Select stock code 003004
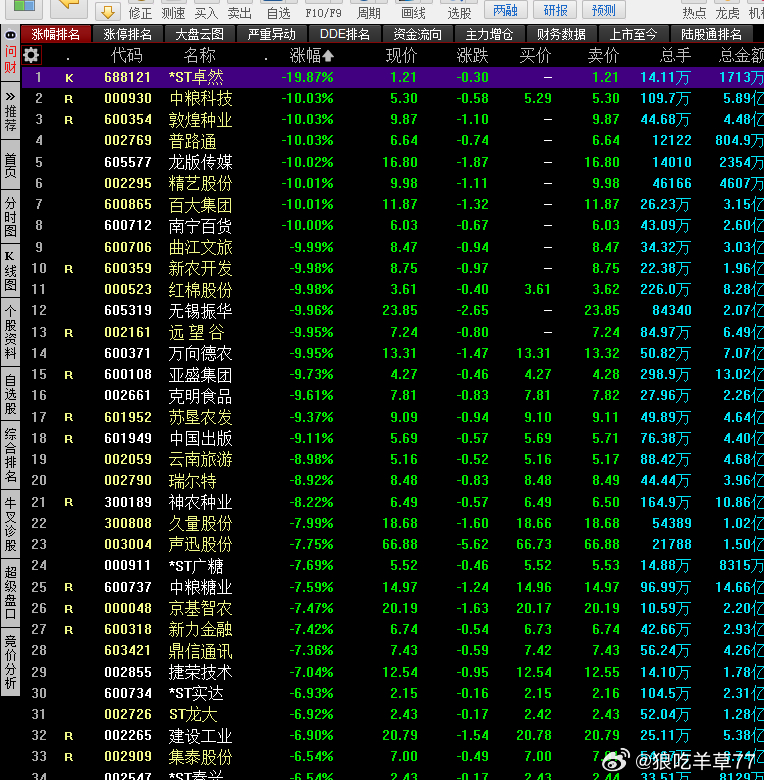 pos(128,544)
